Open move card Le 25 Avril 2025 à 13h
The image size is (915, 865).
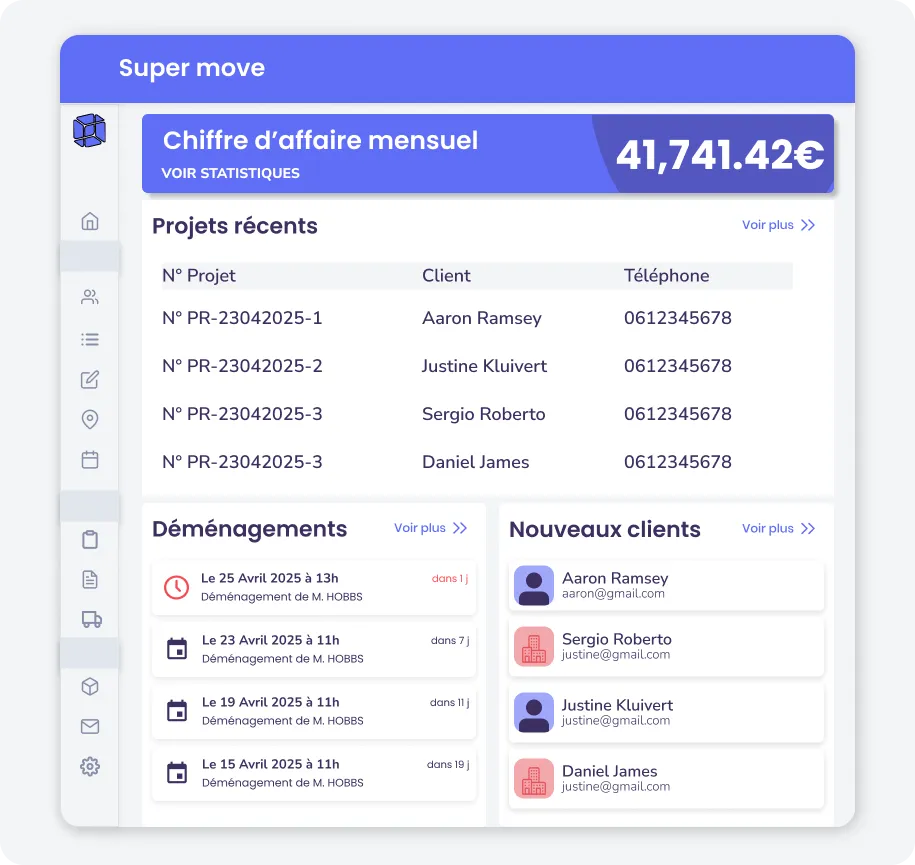(314, 587)
